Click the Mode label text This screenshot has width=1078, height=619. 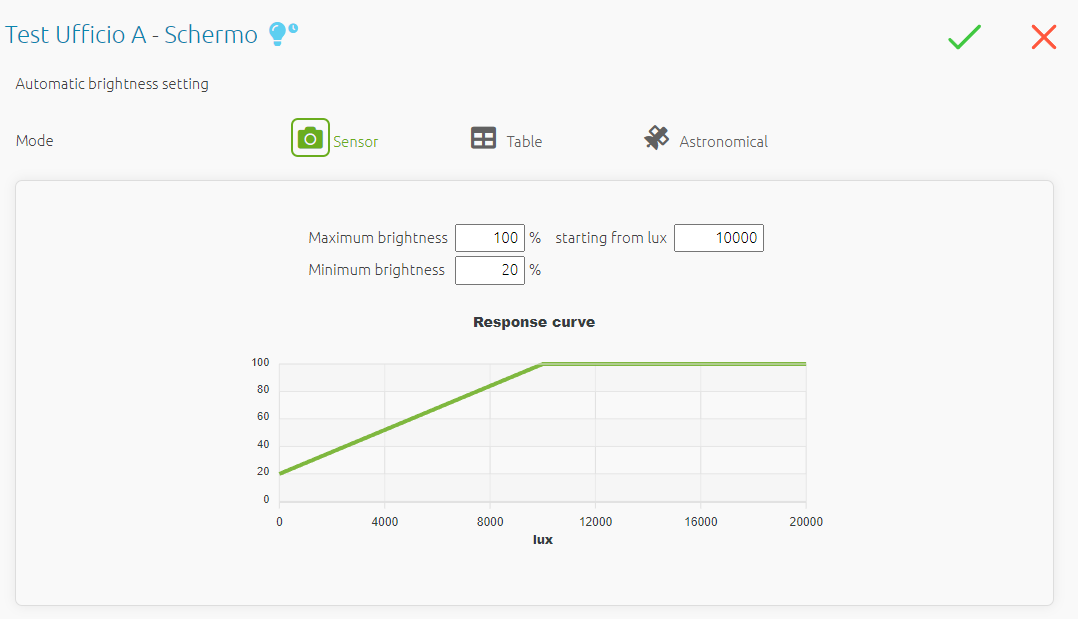[35, 141]
